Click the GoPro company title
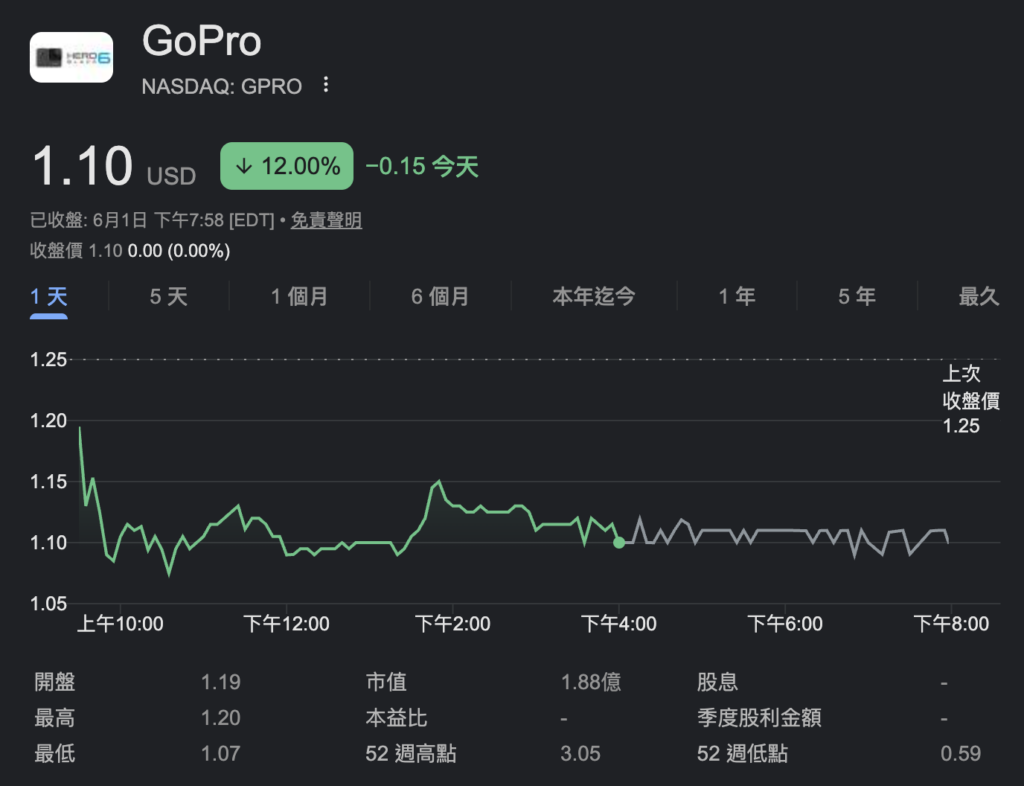 point(202,40)
